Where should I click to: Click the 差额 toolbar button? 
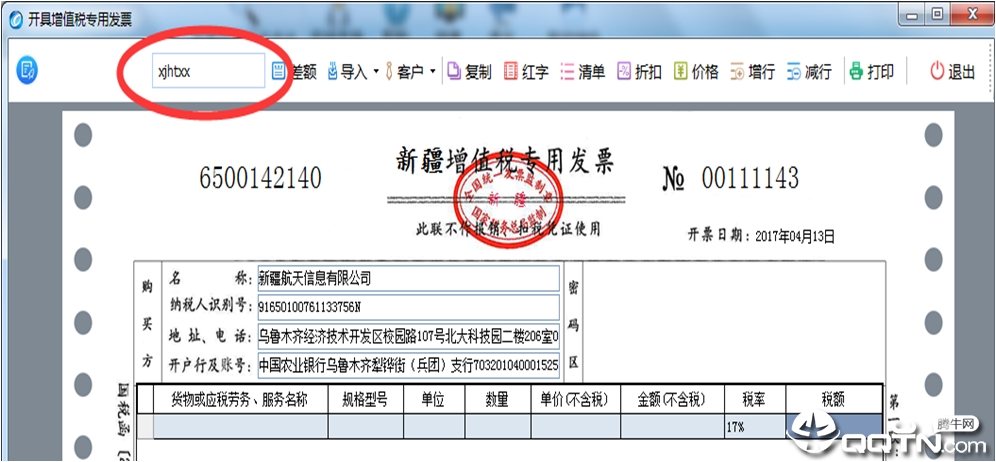point(294,71)
